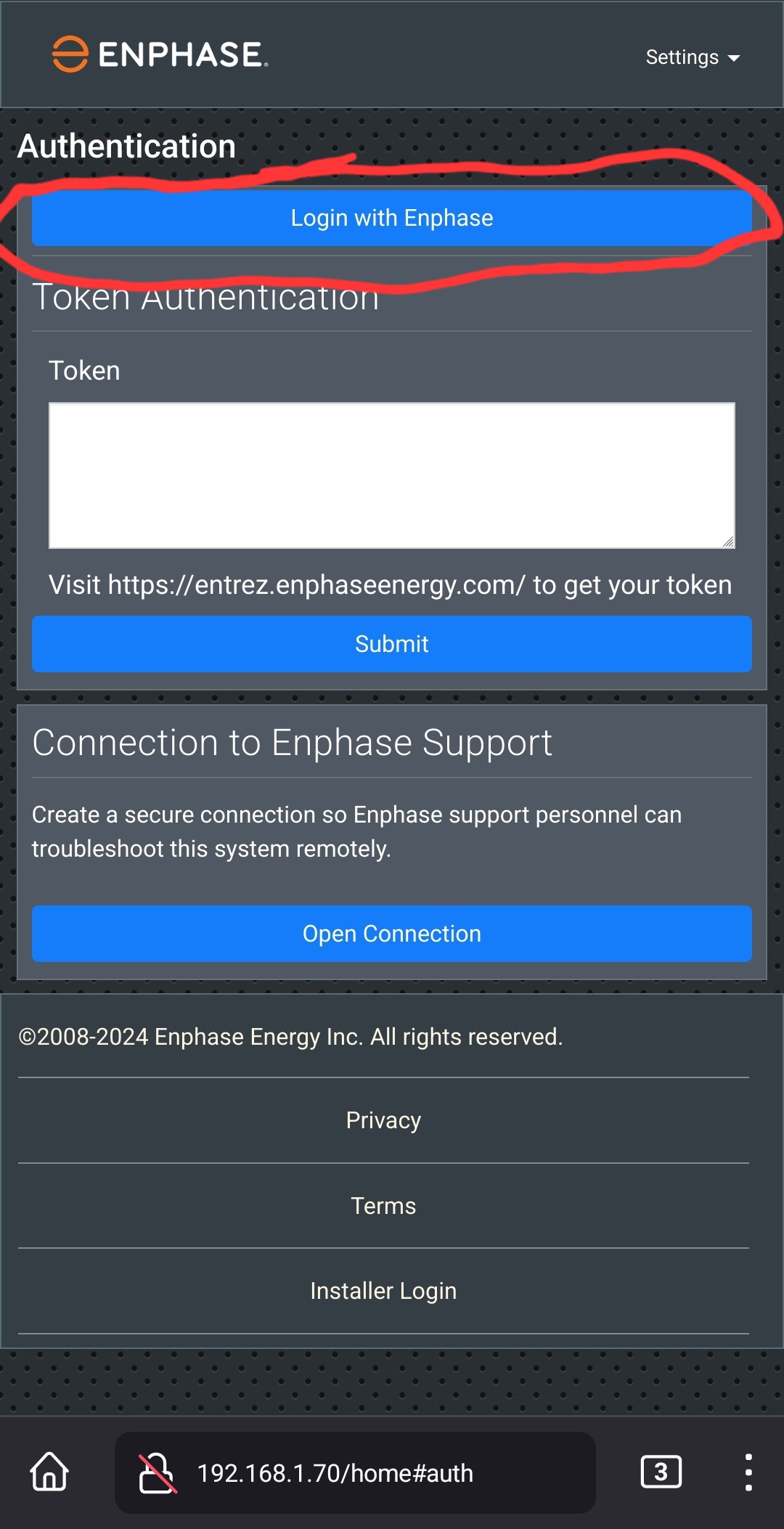Click the Settings dropdown caret arrow
The height and width of the screenshot is (1529, 784).
click(x=733, y=58)
